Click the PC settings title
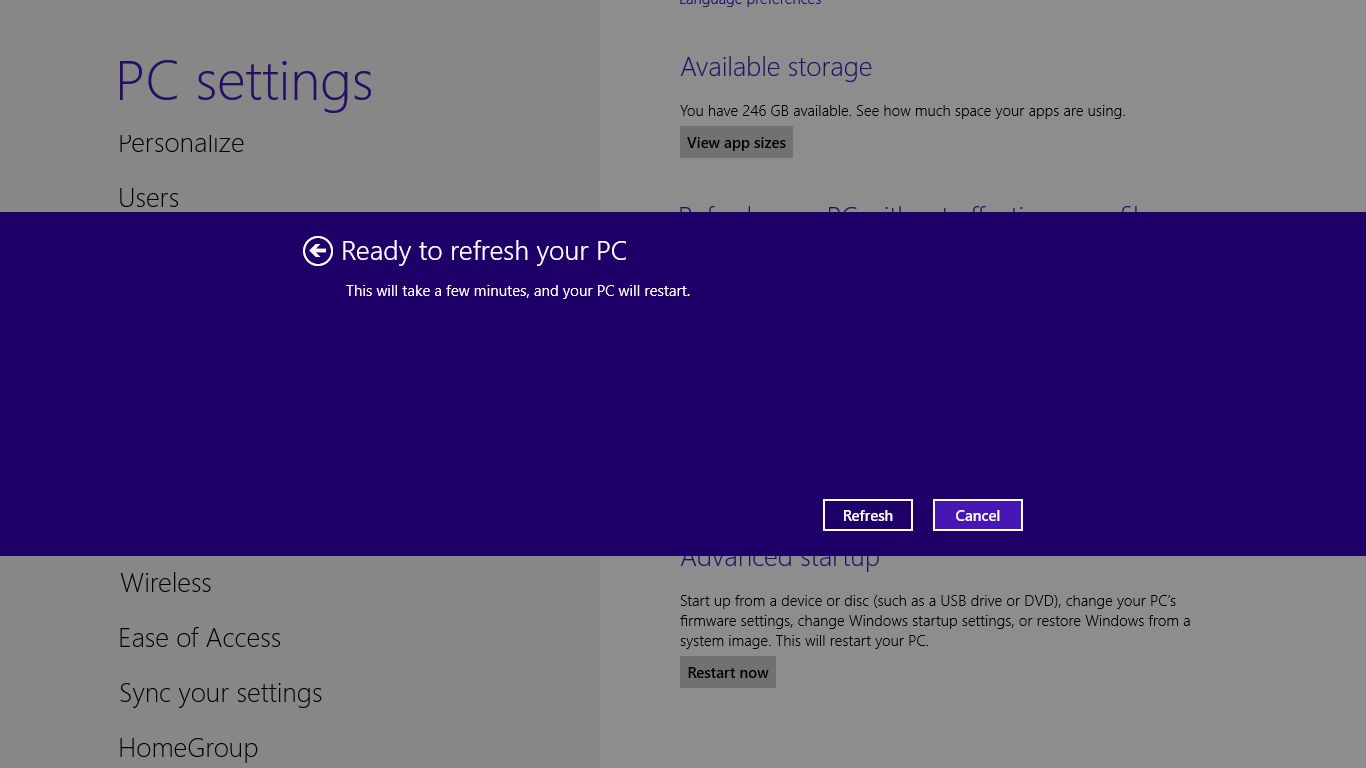 point(245,82)
